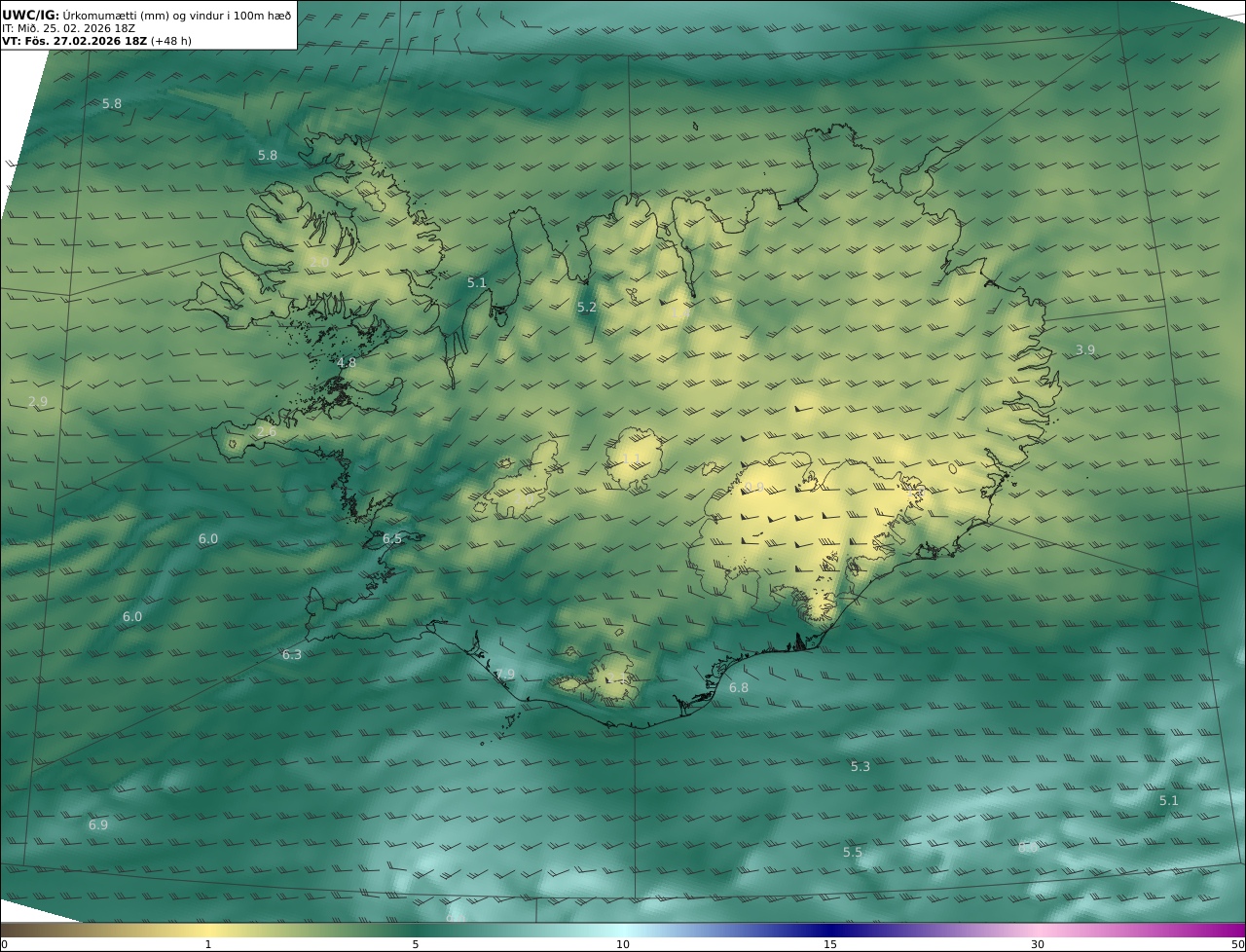Screen dimensions: 1246x952
Task: Select the 4.8 value on the map
Action: (x=346, y=363)
